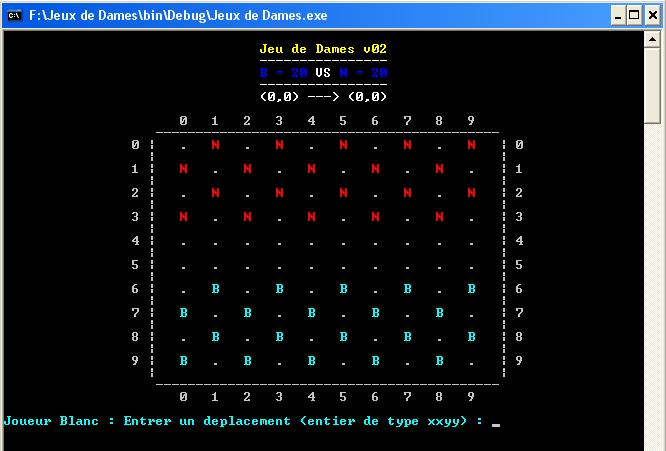Click the cyan B piece at row 6 column 1

(215, 289)
